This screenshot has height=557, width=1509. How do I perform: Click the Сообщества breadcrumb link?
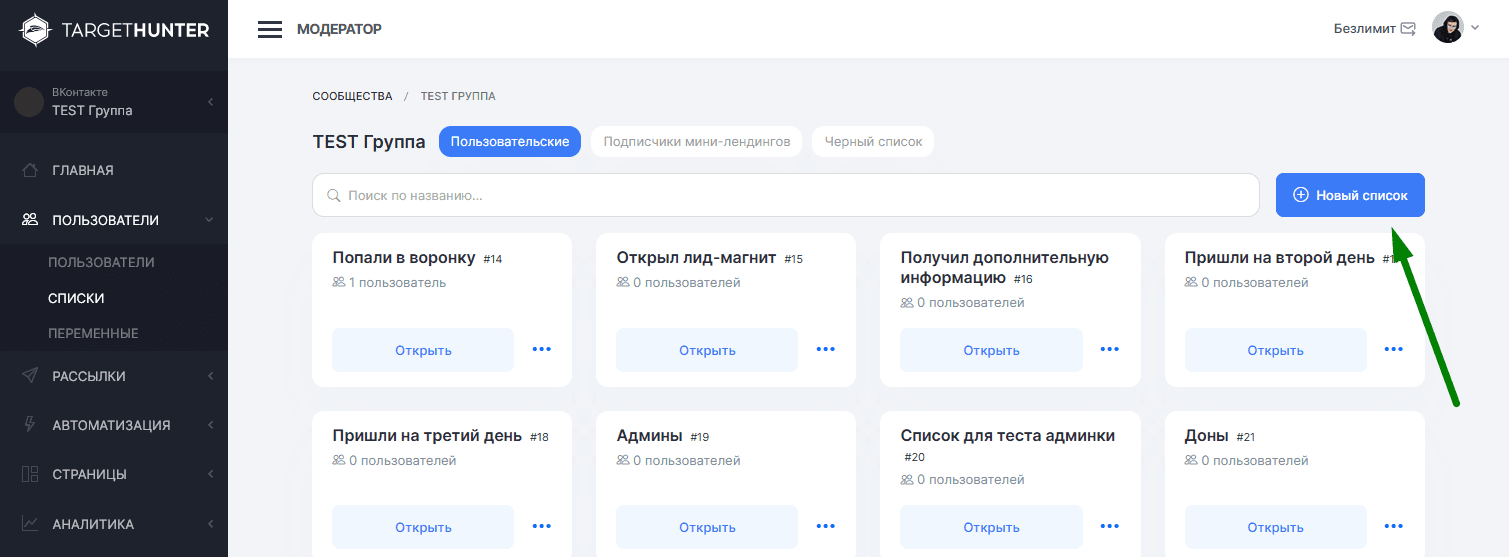point(352,96)
